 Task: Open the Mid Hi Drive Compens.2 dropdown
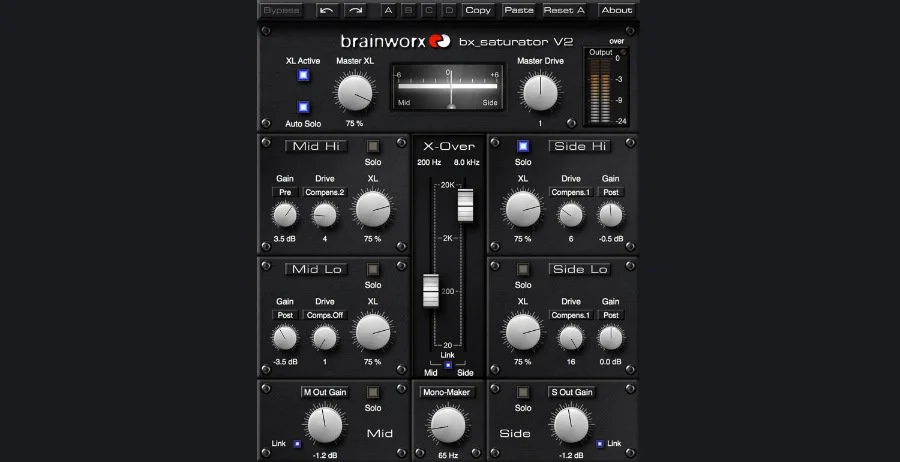[324, 192]
